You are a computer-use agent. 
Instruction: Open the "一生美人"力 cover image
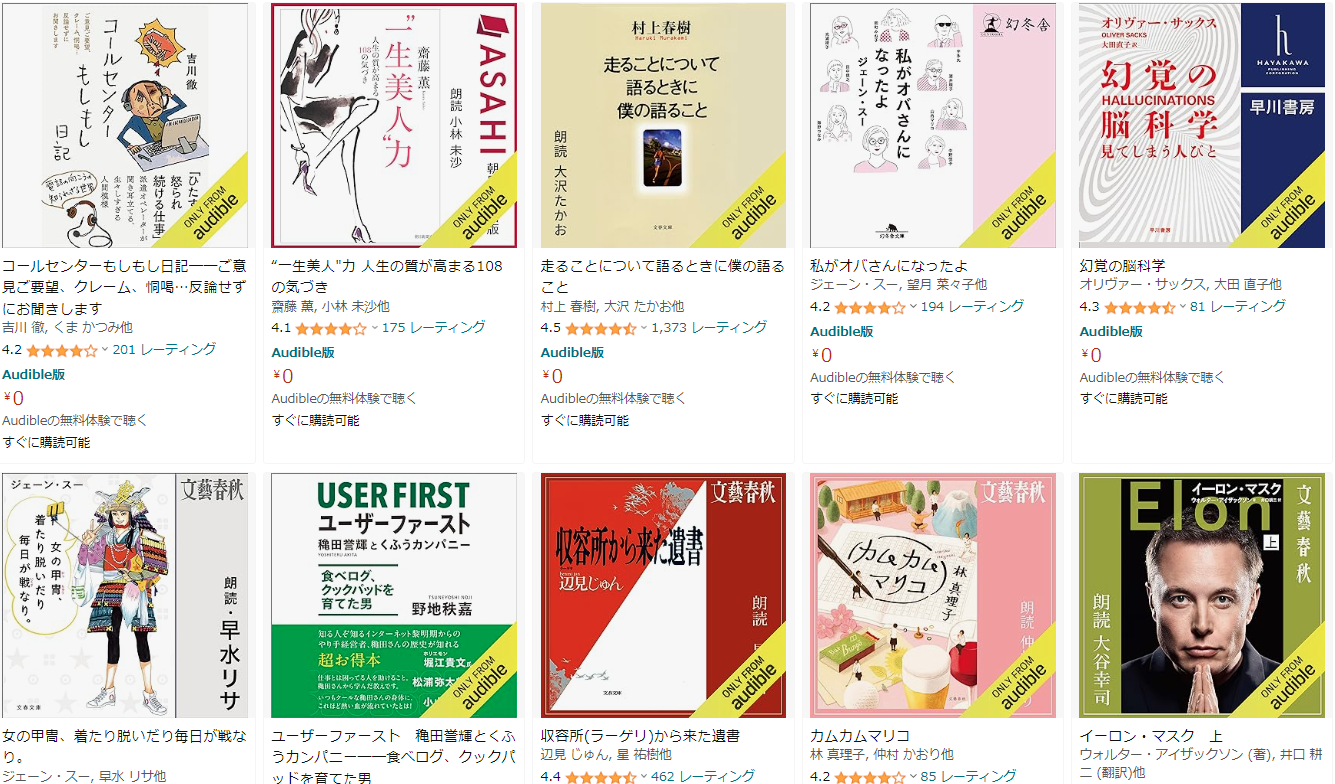tap(394, 125)
